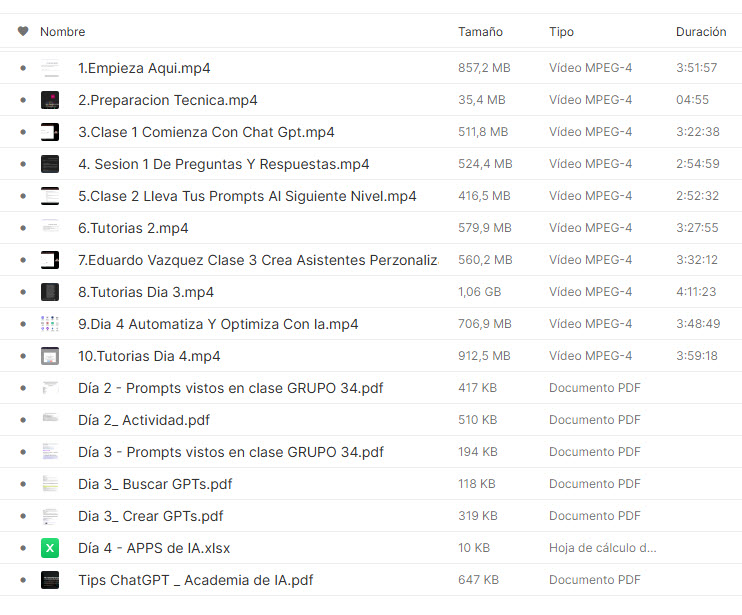Click thumbnail of 2.Preparacion Tecnica.mp4
Image resolution: width=742 pixels, height=615 pixels.
tap(50, 100)
